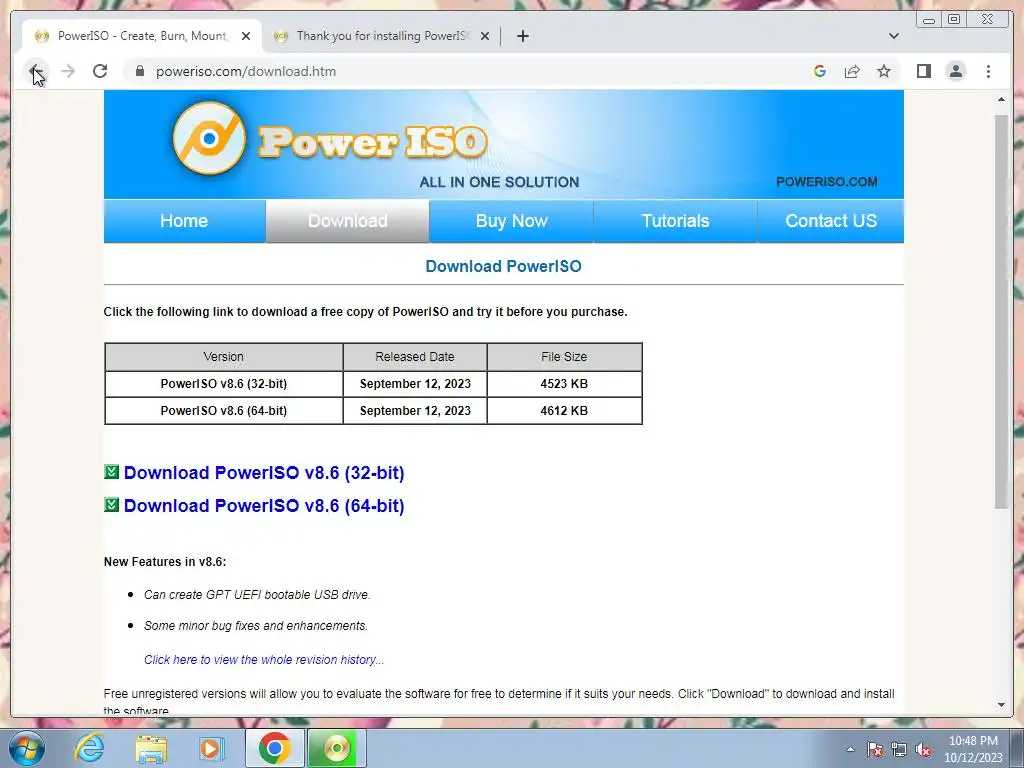Screen dimensions: 1024x768
Task: Click the page scrollbar up arrow
Action: tap(1001, 100)
